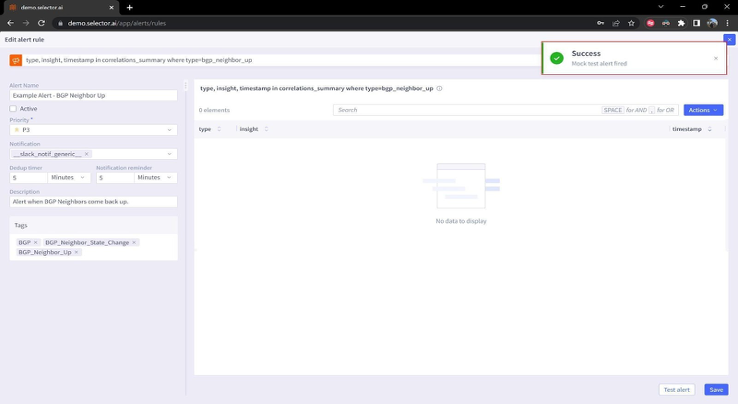The width and height of the screenshot is (738, 404).
Task: Close the Edit alert rule panel with the blue X
Action: coord(729,40)
